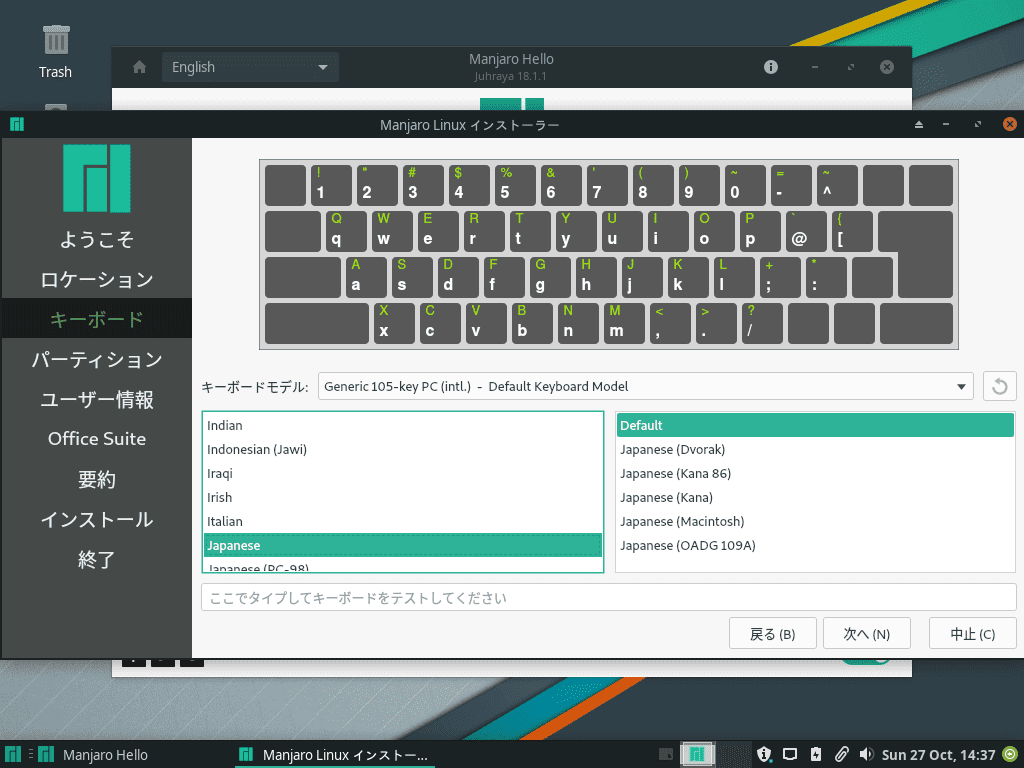Viewport: 1024px width, 768px height.
Task: Open the keyboard model dropdown
Action: click(645, 386)
